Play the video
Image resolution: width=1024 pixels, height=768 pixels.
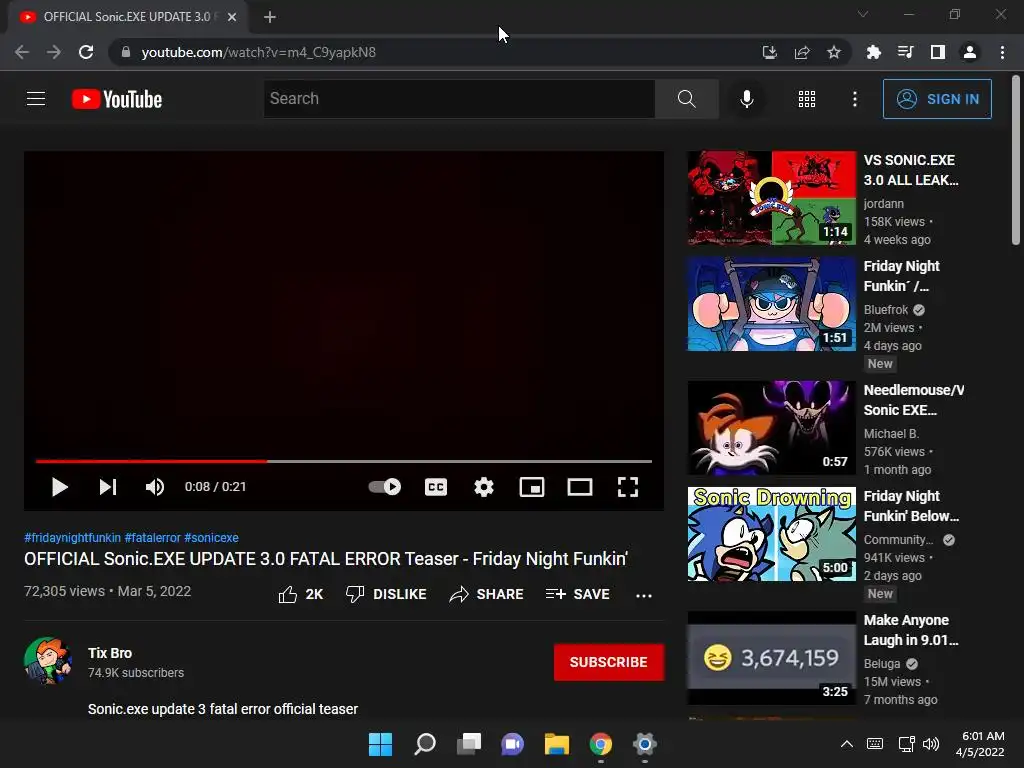[59, 487]
